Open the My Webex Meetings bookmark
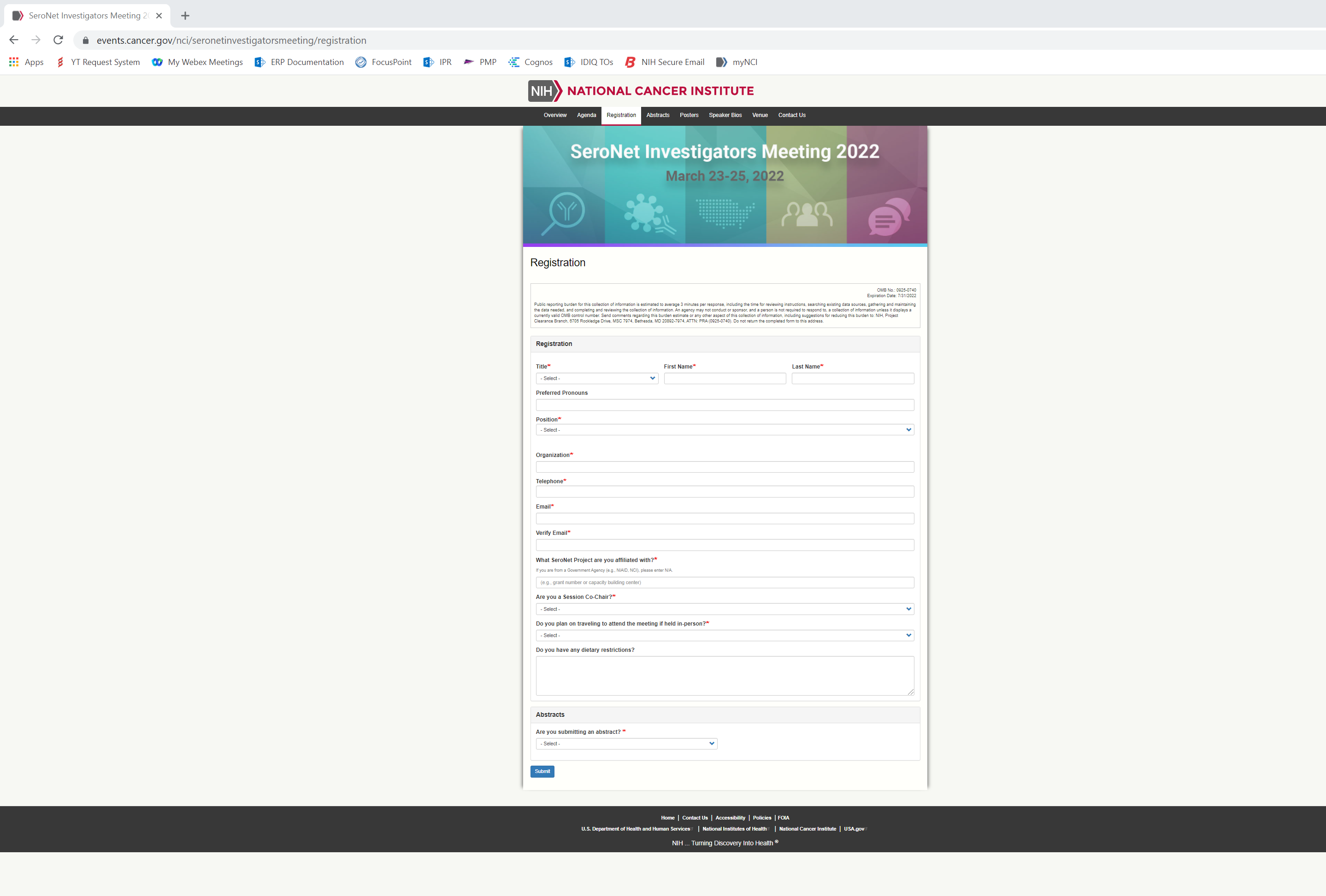Image resolution: width=1326 pixels, height=896 pixels. tap(197, 62)
